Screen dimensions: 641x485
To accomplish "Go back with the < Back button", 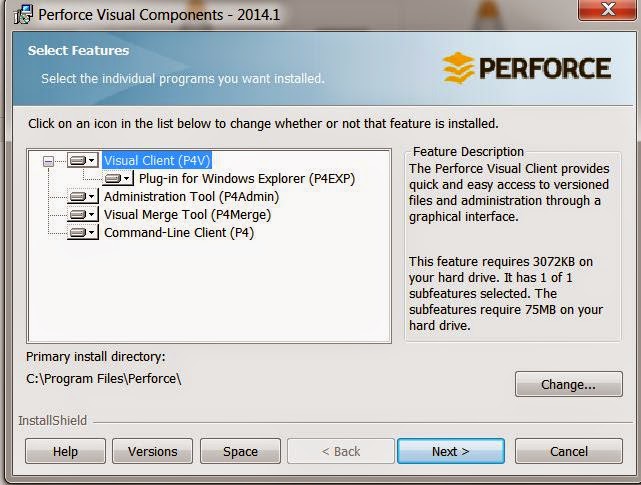I will [x=341, y=451].
